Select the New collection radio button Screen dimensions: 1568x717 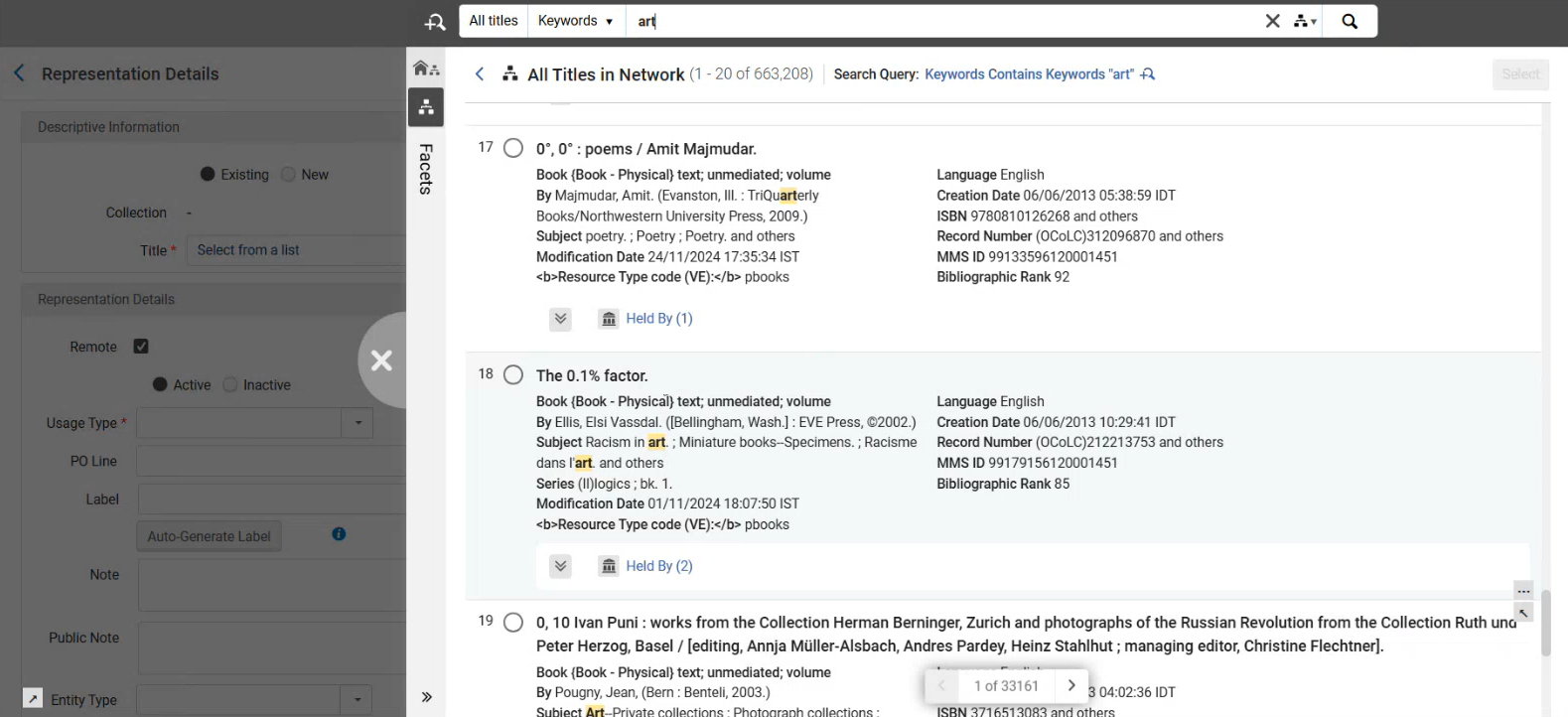288,174
